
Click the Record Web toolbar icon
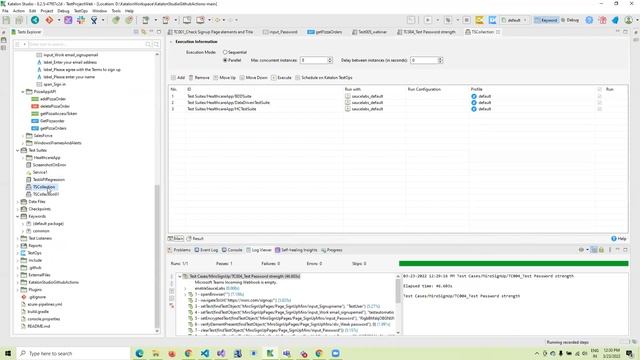pos(129,20)
